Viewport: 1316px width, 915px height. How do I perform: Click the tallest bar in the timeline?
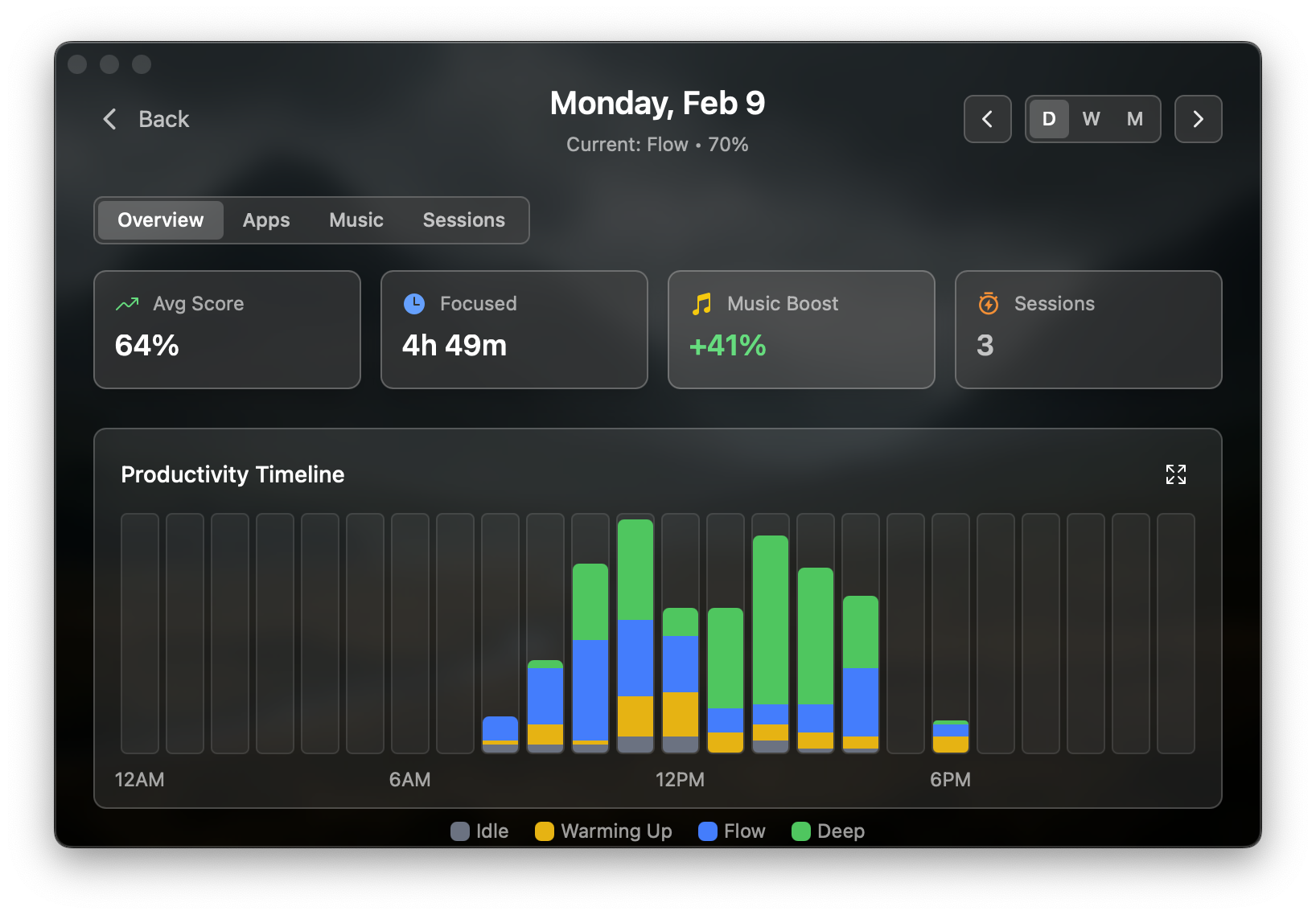pyautogui.click(x=635, y=635)
